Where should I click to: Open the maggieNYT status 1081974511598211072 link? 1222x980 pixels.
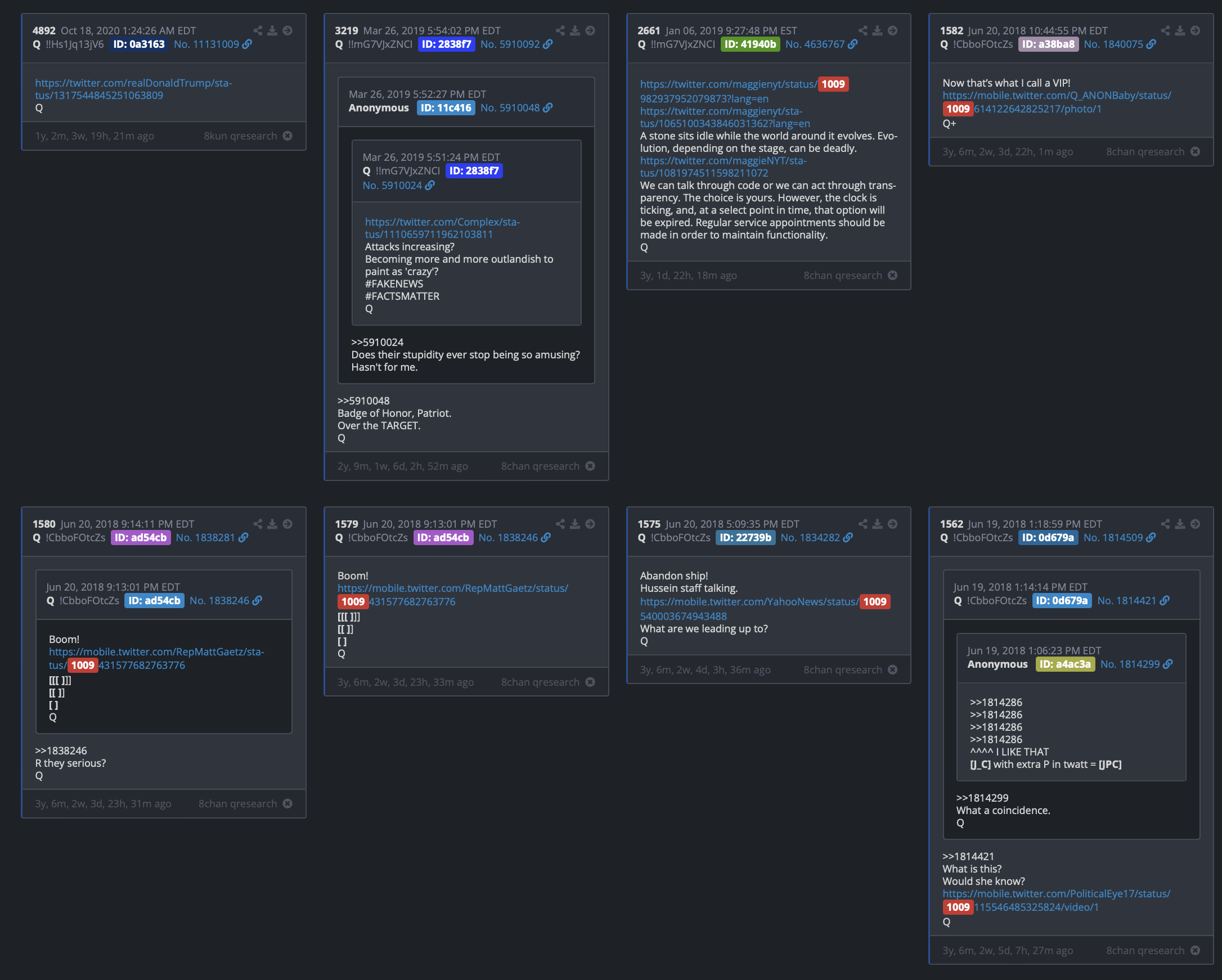tap(723, 167)
